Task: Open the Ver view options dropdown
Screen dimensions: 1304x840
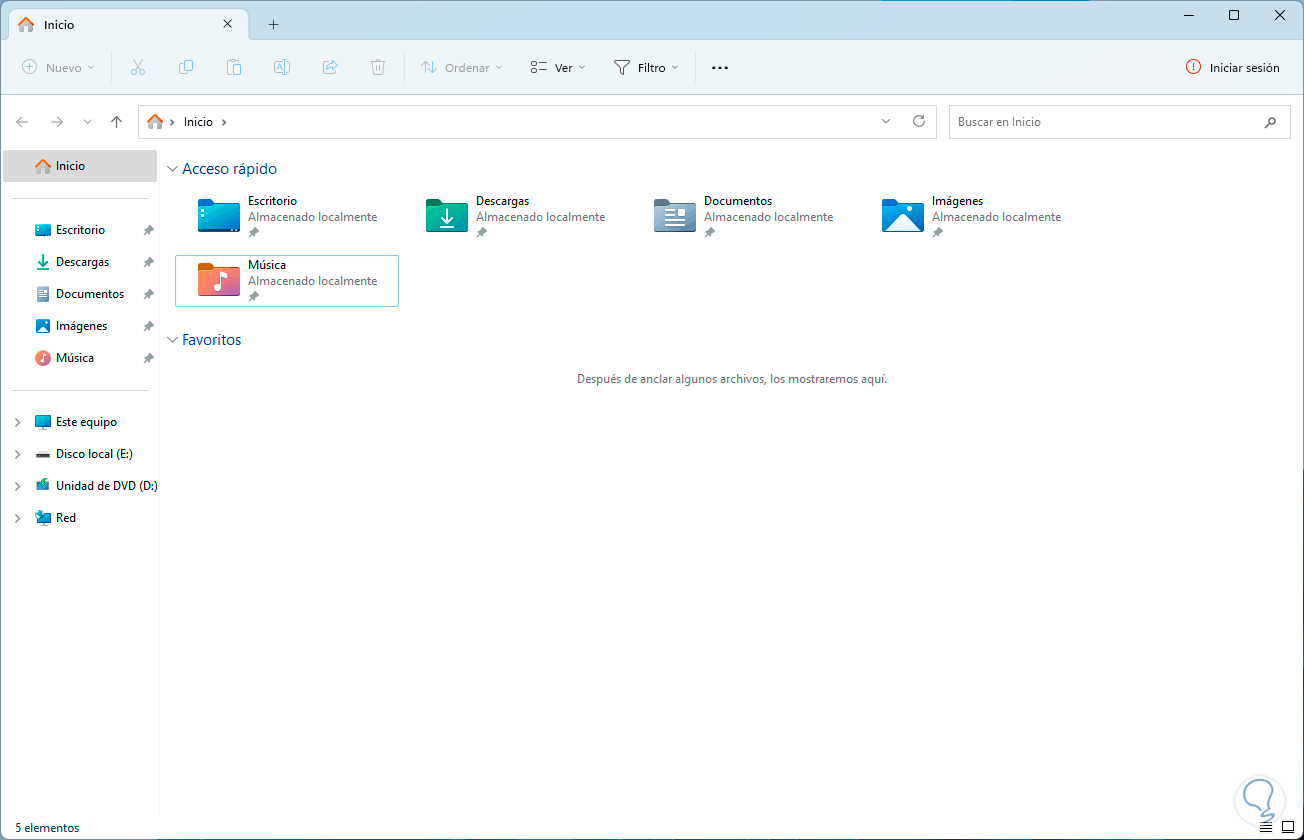Action: [x=557, y=67]
